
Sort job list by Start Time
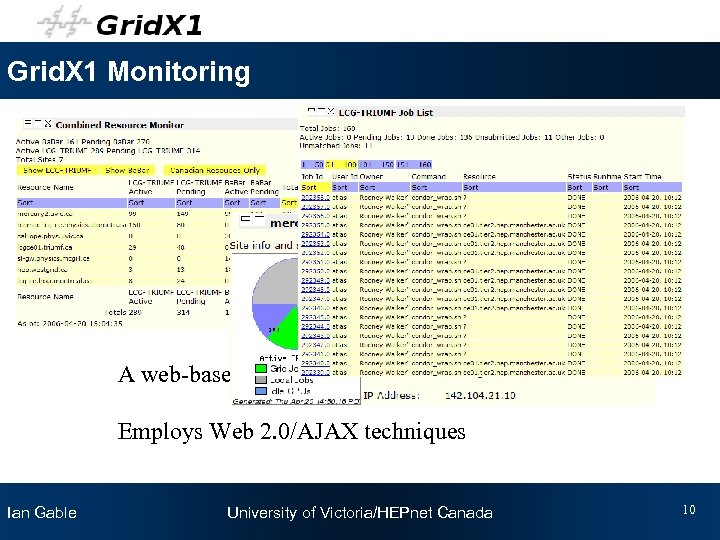(x=652, y=187)
